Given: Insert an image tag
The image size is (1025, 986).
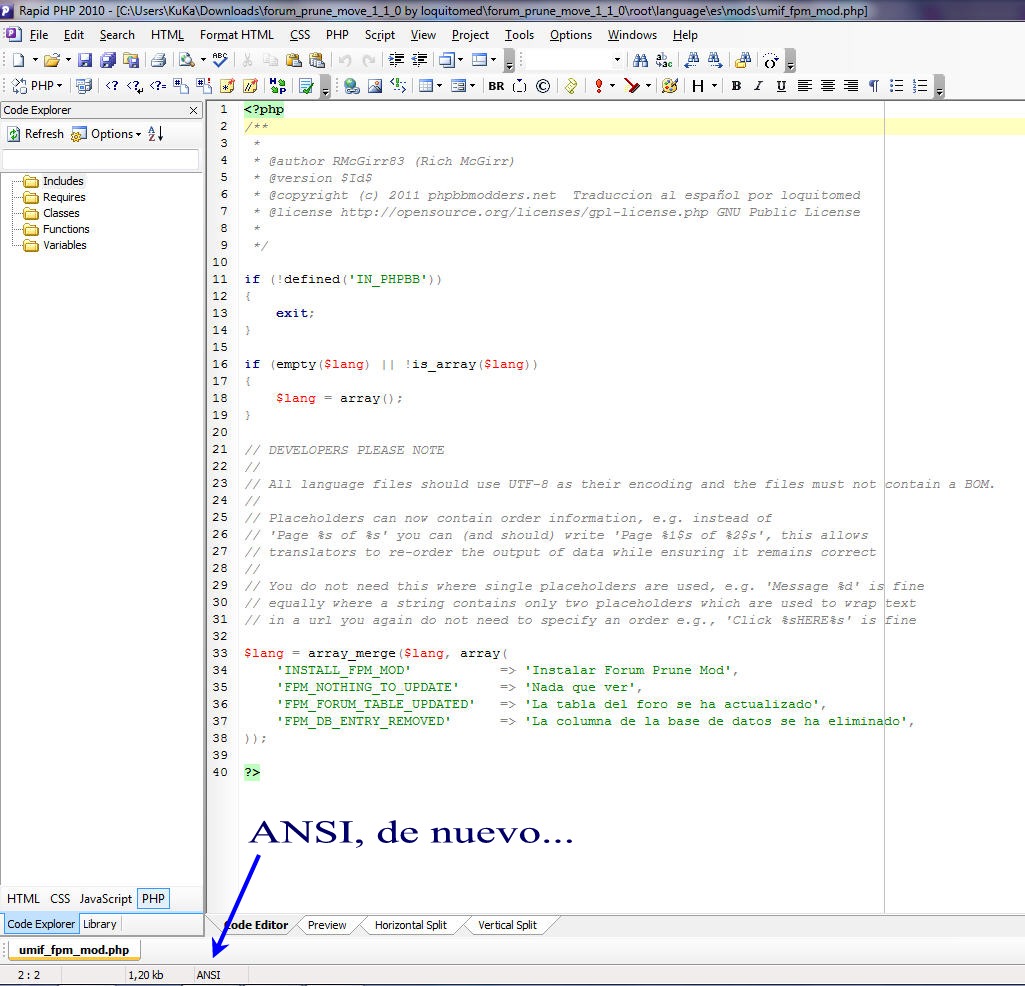Looking at the screenshot, I should click(375, 86).
